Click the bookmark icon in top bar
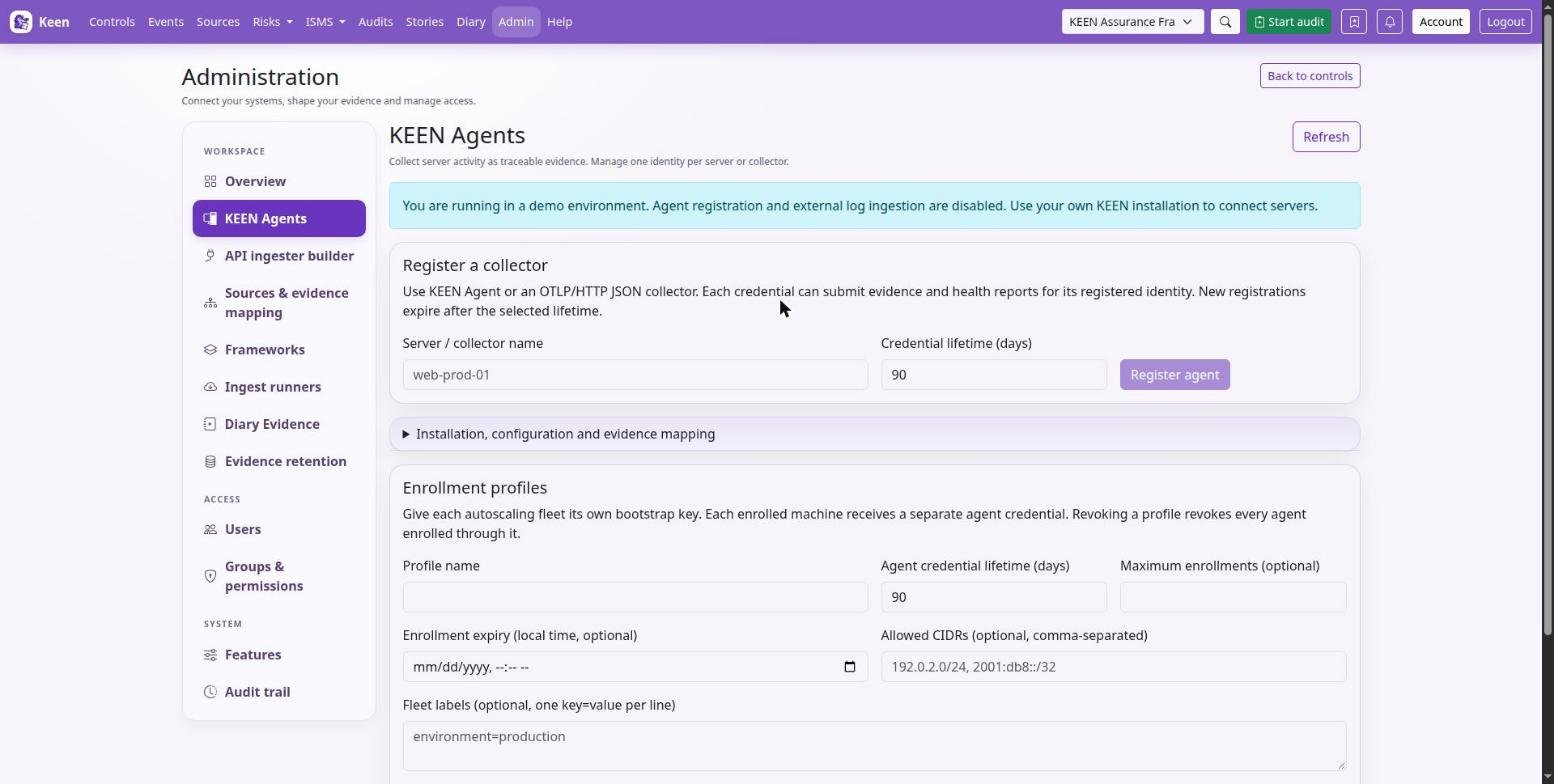Viewport: 1554px width, 784px height. 1354,22
